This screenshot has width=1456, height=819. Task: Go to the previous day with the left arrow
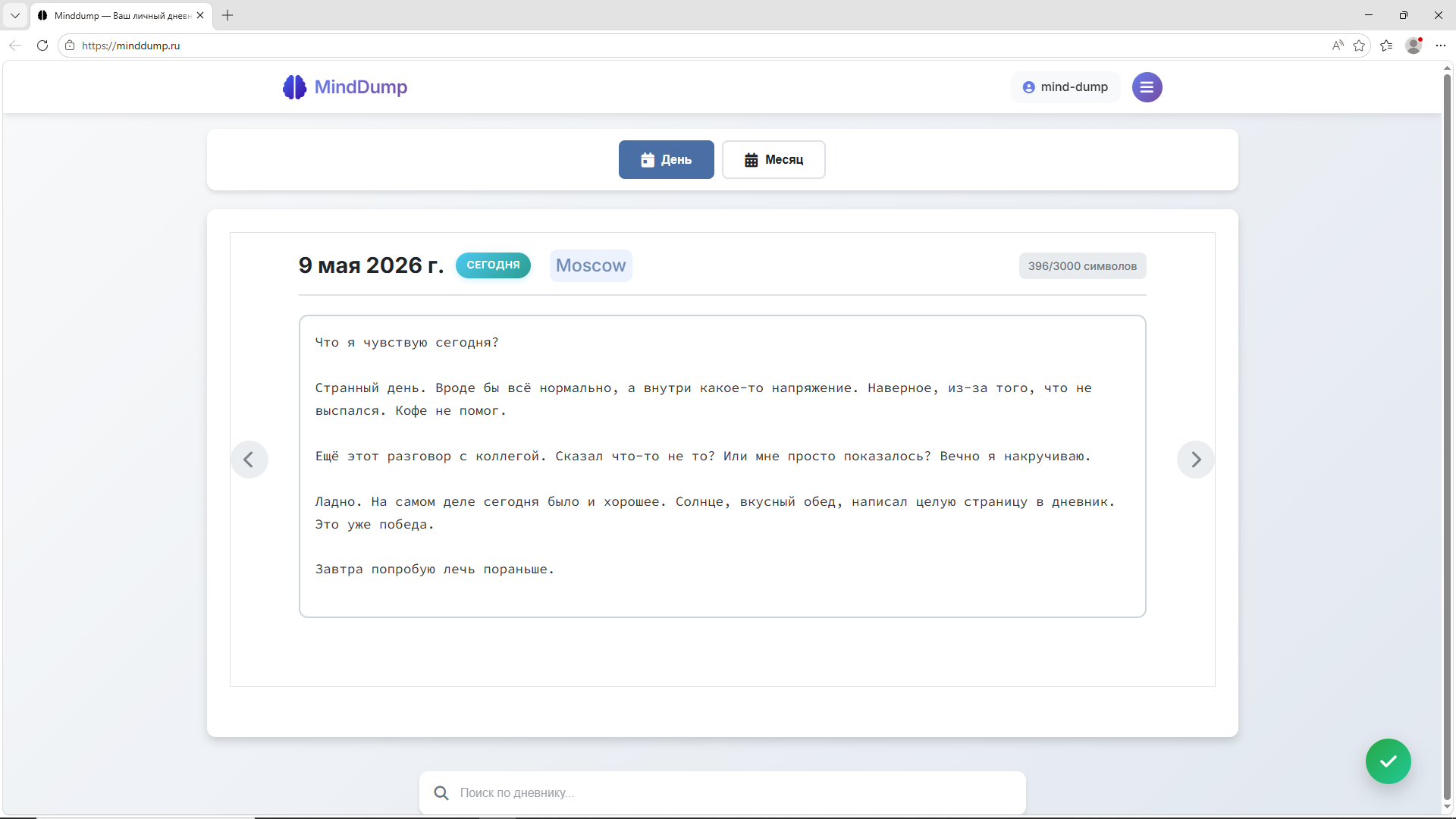pyautogui.click(x=249, y=460)
